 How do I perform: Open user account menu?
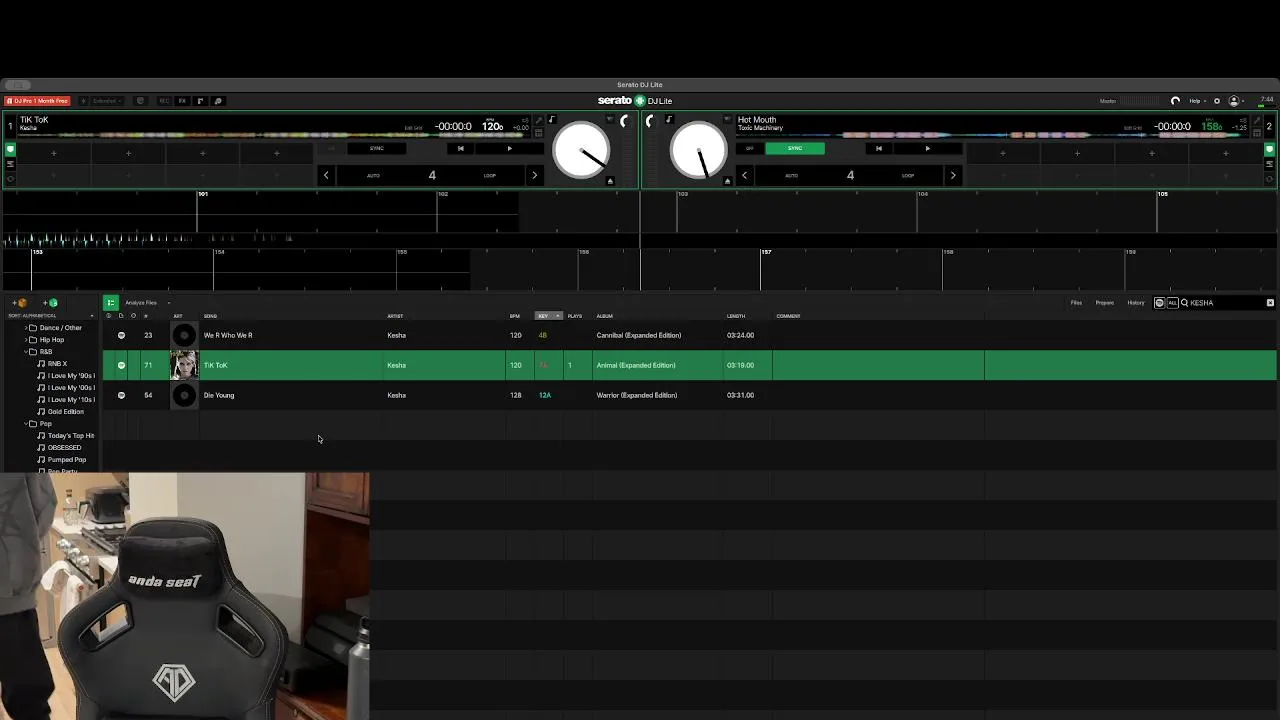click(1236, 101)
